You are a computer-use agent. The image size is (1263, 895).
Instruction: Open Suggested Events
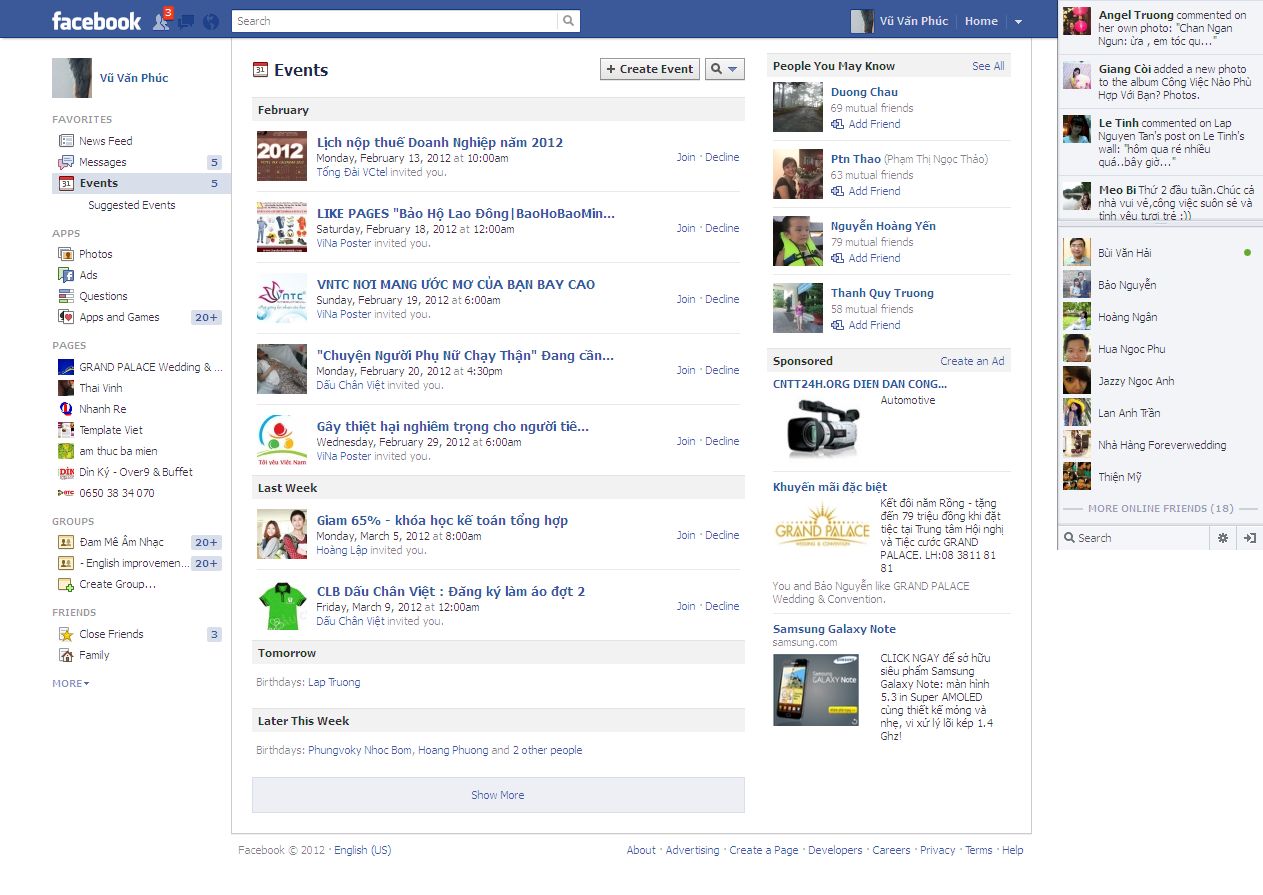point(132,205)
